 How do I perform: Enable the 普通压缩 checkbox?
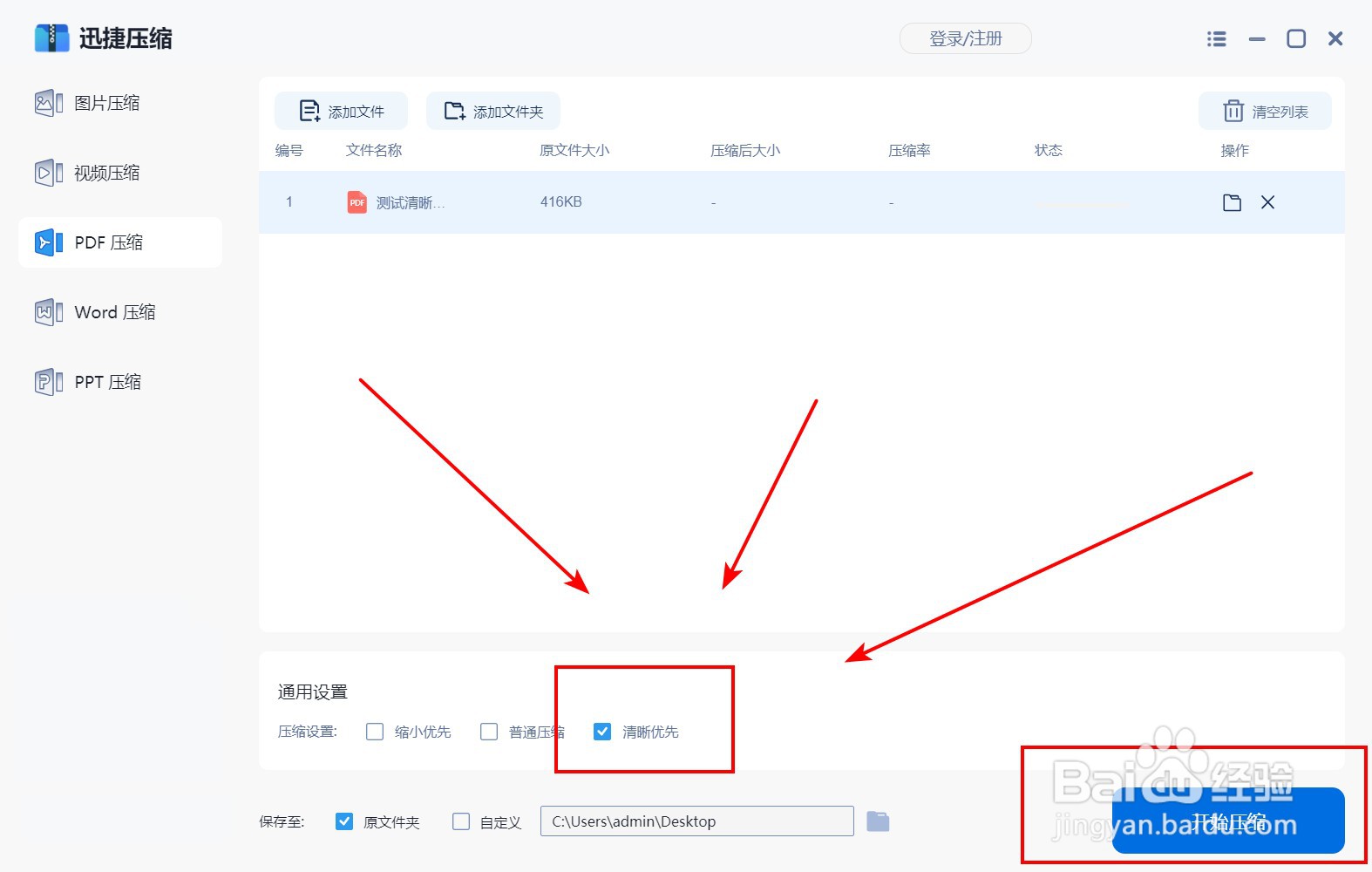pos(489,732)
